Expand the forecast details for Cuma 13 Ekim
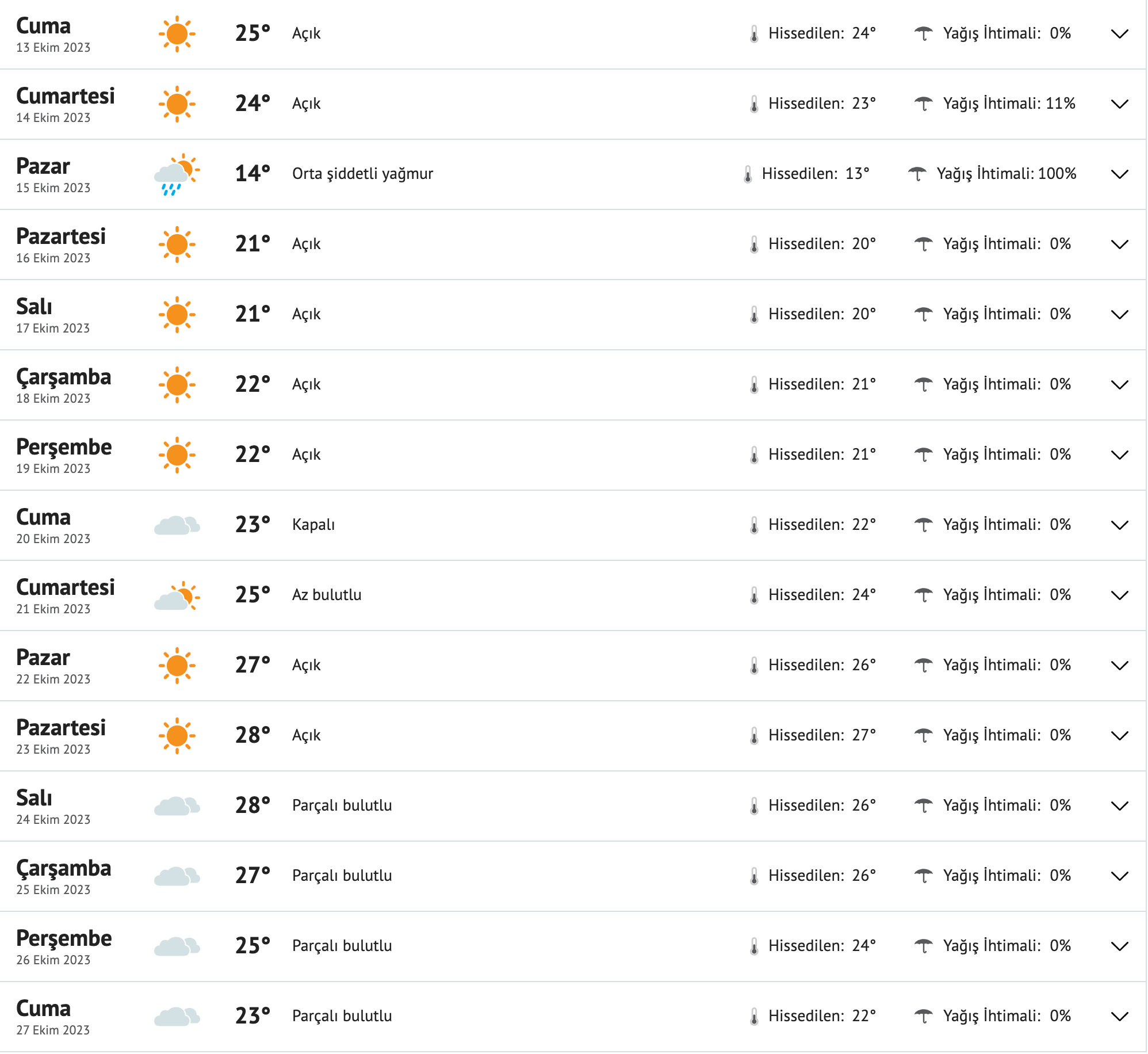The image size is (1148, 1054). [1119, 34]
